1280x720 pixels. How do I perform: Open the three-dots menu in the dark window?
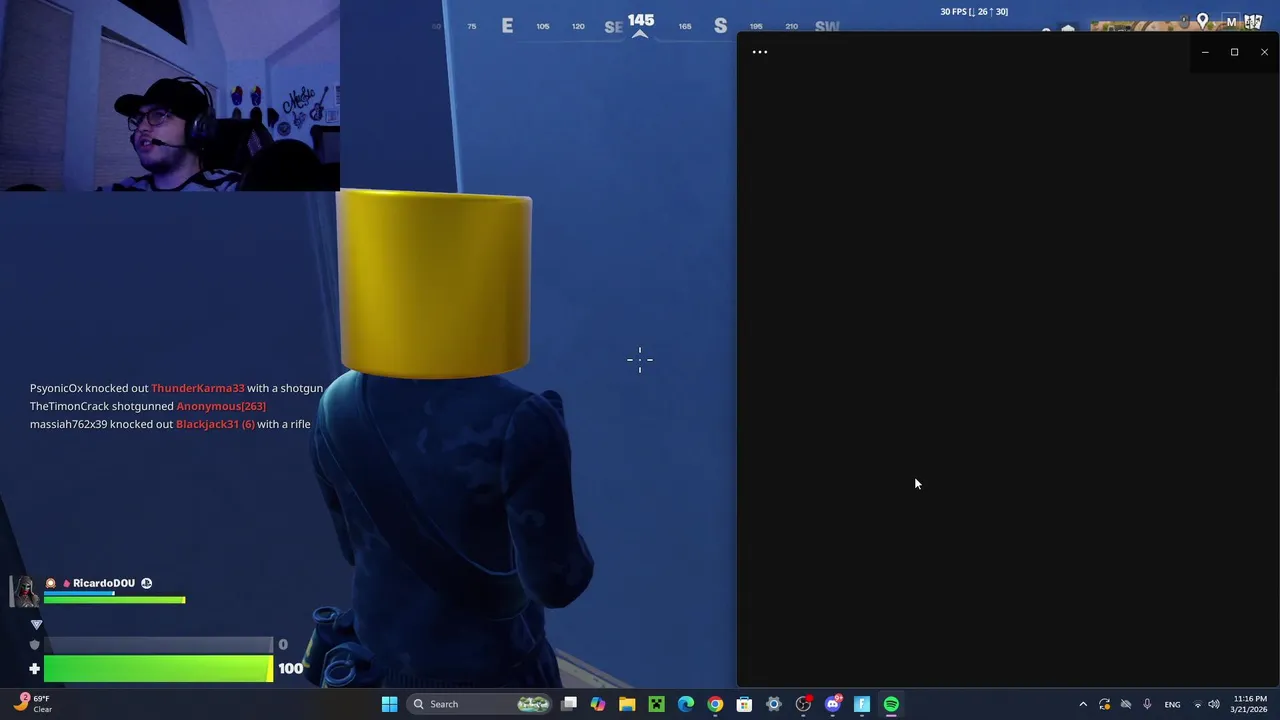click(x=760, y=52)
